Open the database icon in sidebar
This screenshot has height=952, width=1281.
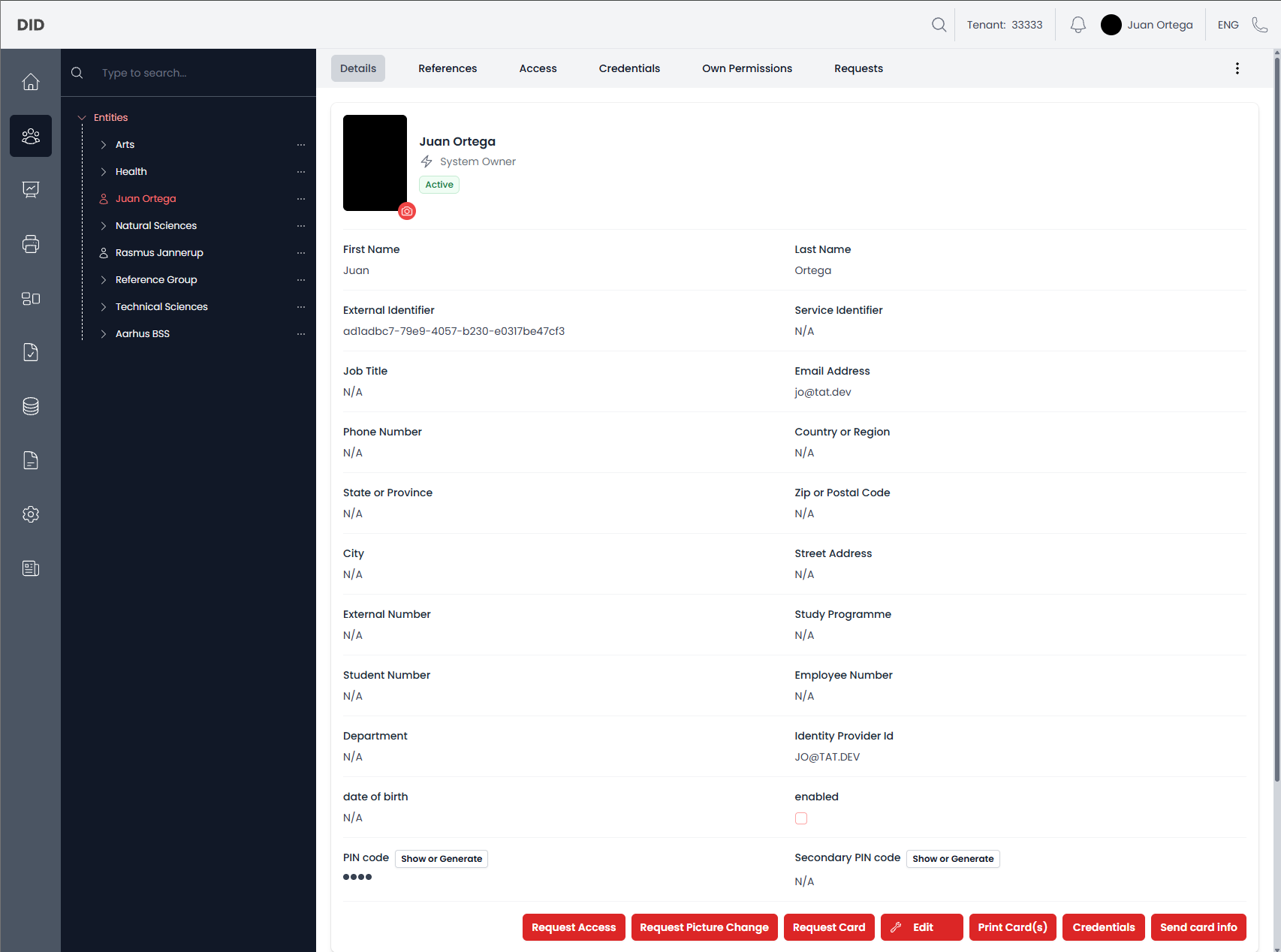tap(30, 406)
